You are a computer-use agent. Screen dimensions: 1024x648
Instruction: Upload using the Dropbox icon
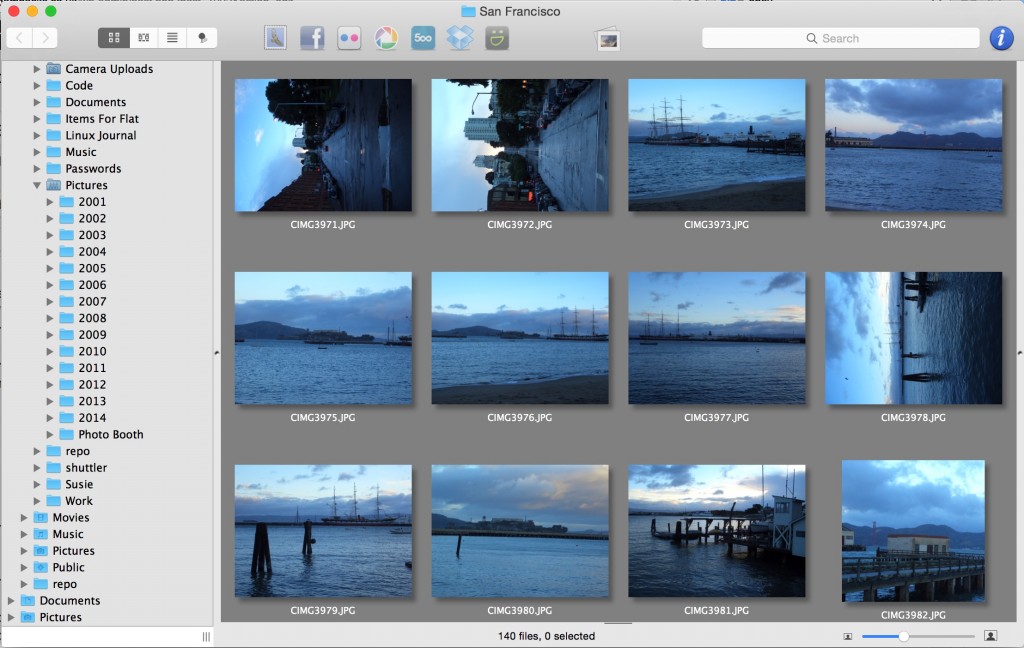coord(459,38)
